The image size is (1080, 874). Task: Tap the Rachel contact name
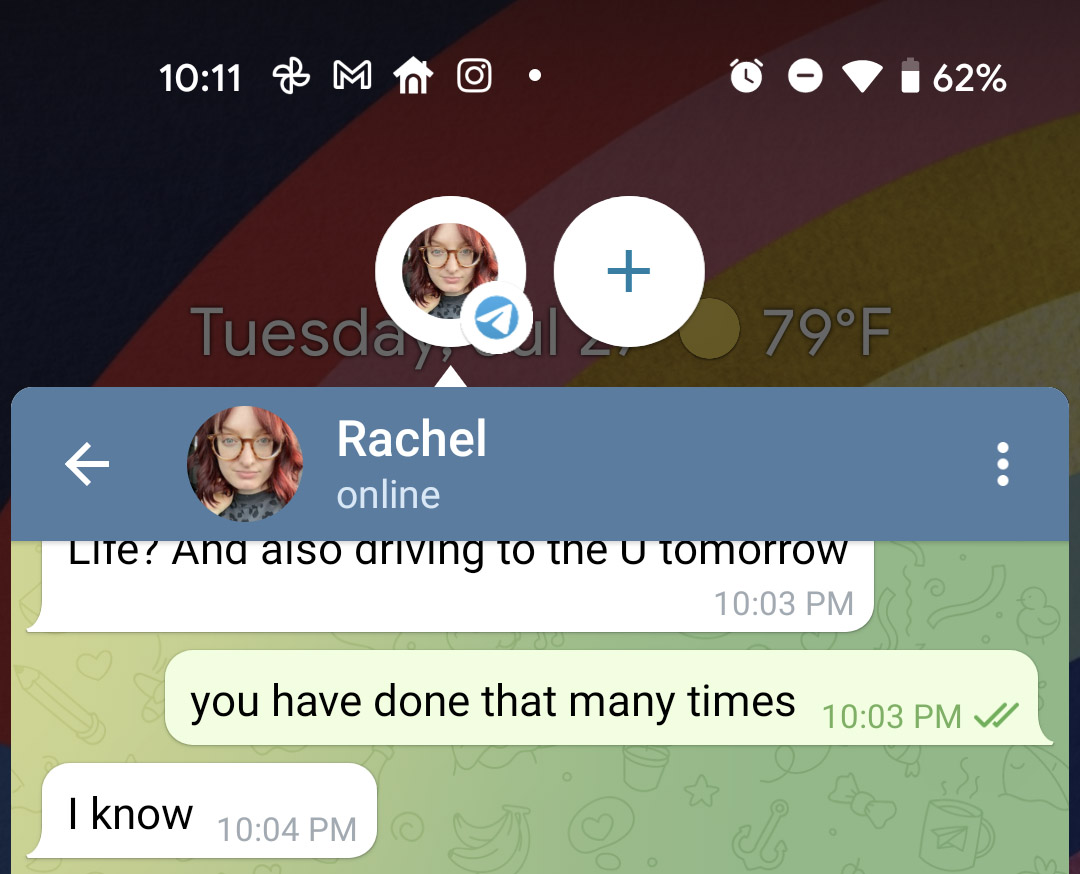pos(411,439)
